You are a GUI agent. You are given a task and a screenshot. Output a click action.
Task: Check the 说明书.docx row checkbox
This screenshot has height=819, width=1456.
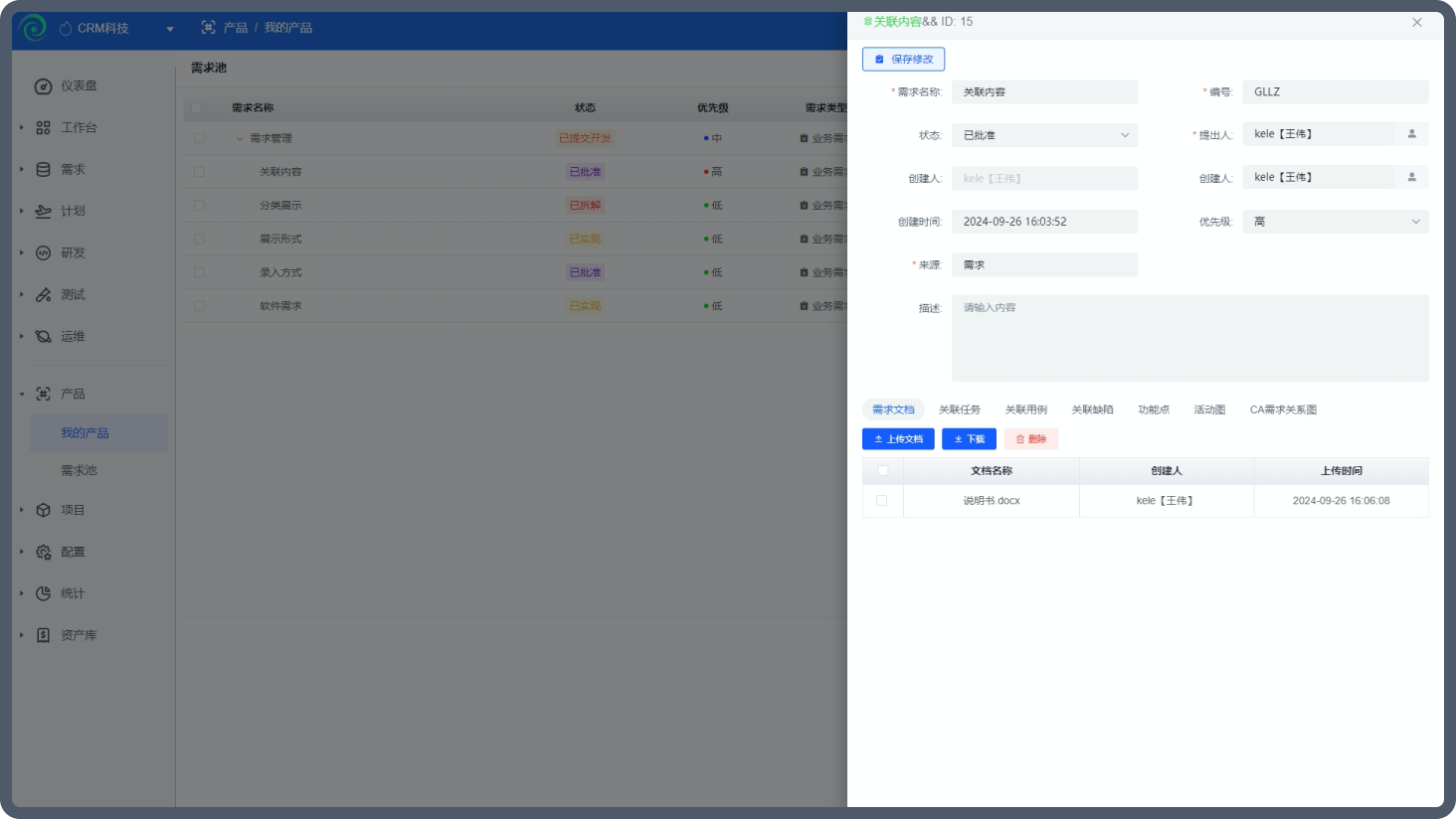pyautogui.click(x=881, y=501)
